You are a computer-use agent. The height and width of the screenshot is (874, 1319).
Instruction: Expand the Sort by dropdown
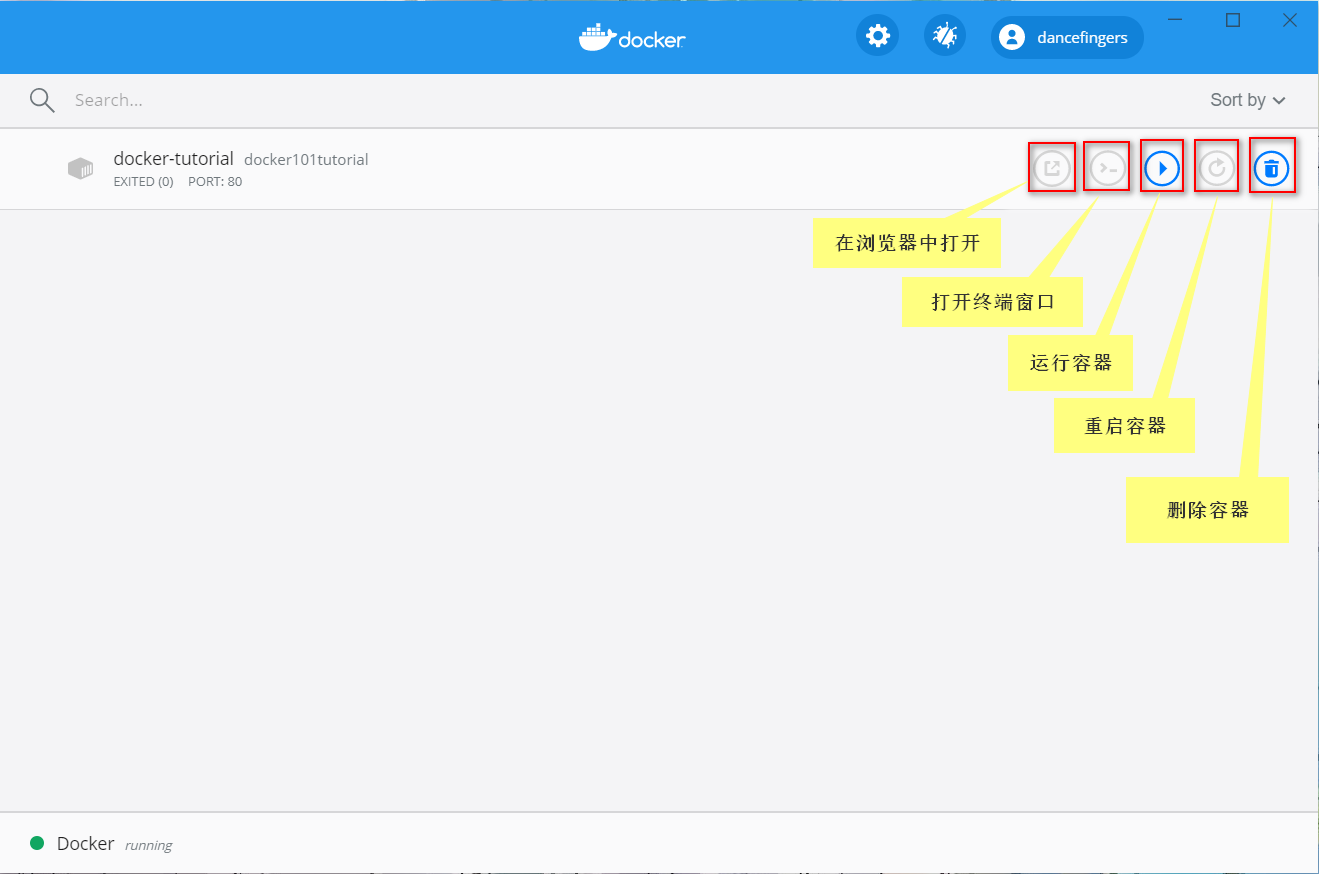tap(1247, 100)
